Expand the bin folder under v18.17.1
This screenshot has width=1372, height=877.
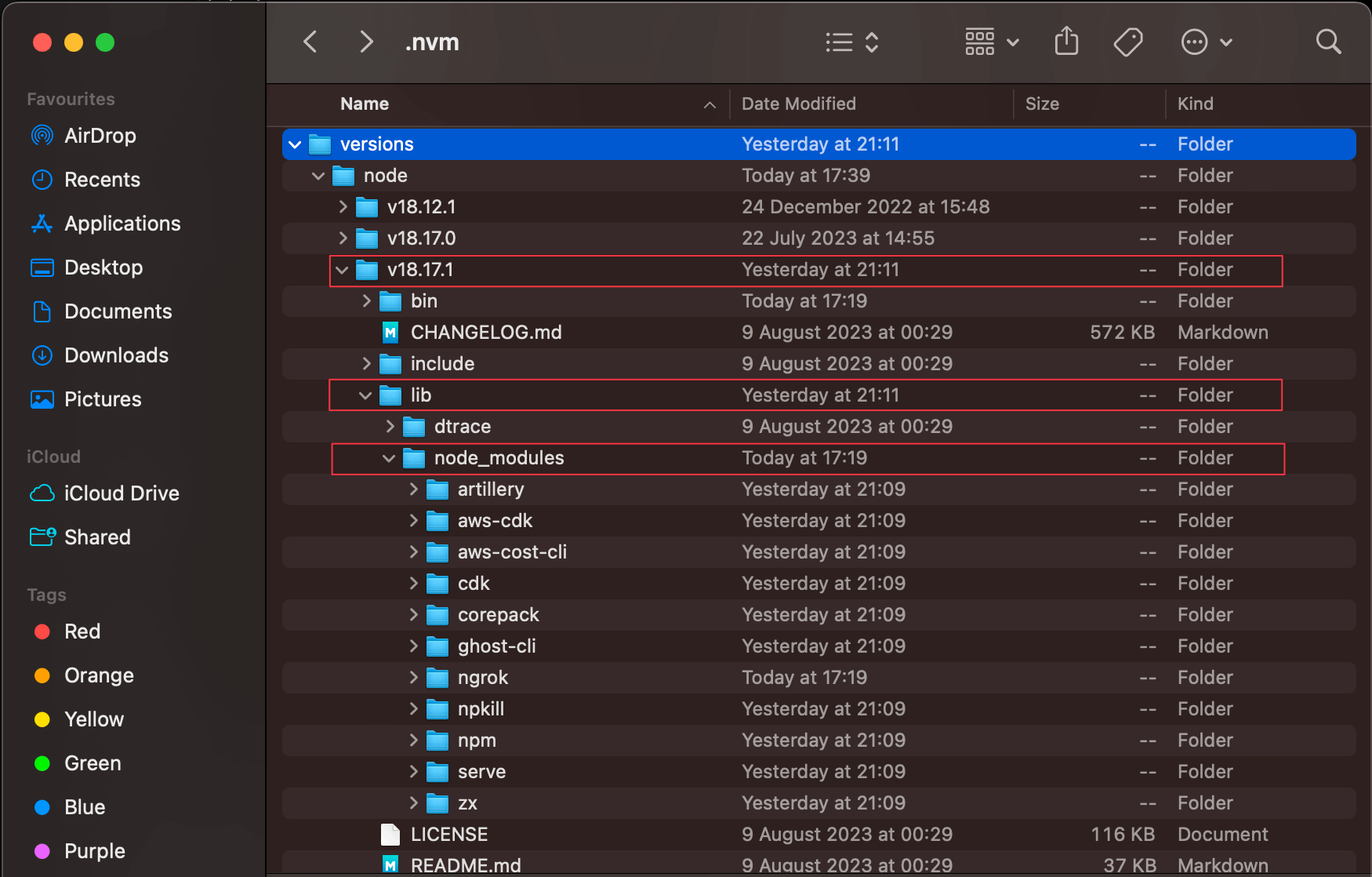365,300
